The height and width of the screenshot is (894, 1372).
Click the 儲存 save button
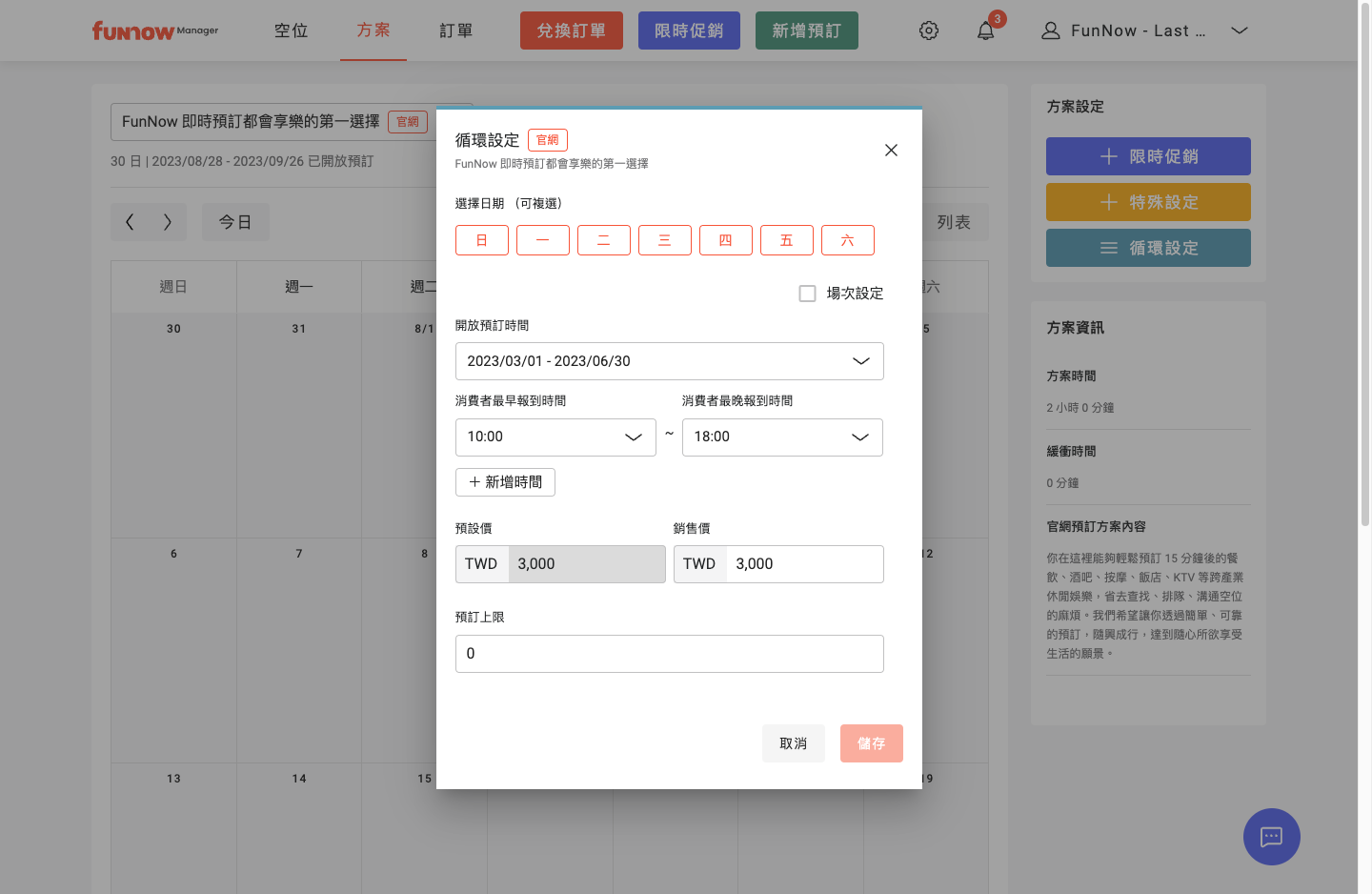(x=872, y=743)
